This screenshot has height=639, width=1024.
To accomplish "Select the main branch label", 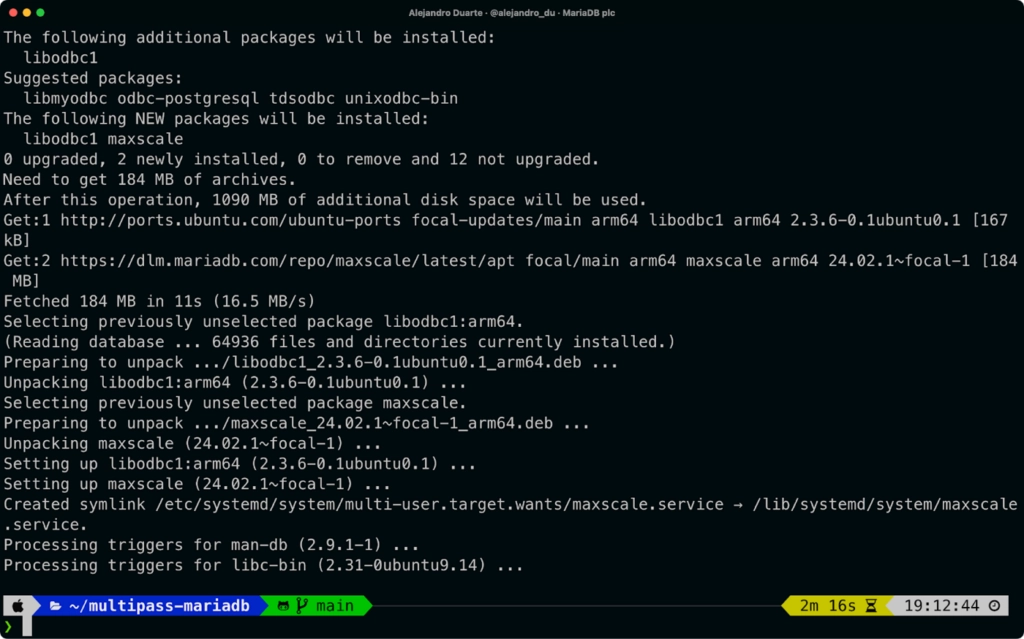I will pyautogui.click(x=337, y=605).
